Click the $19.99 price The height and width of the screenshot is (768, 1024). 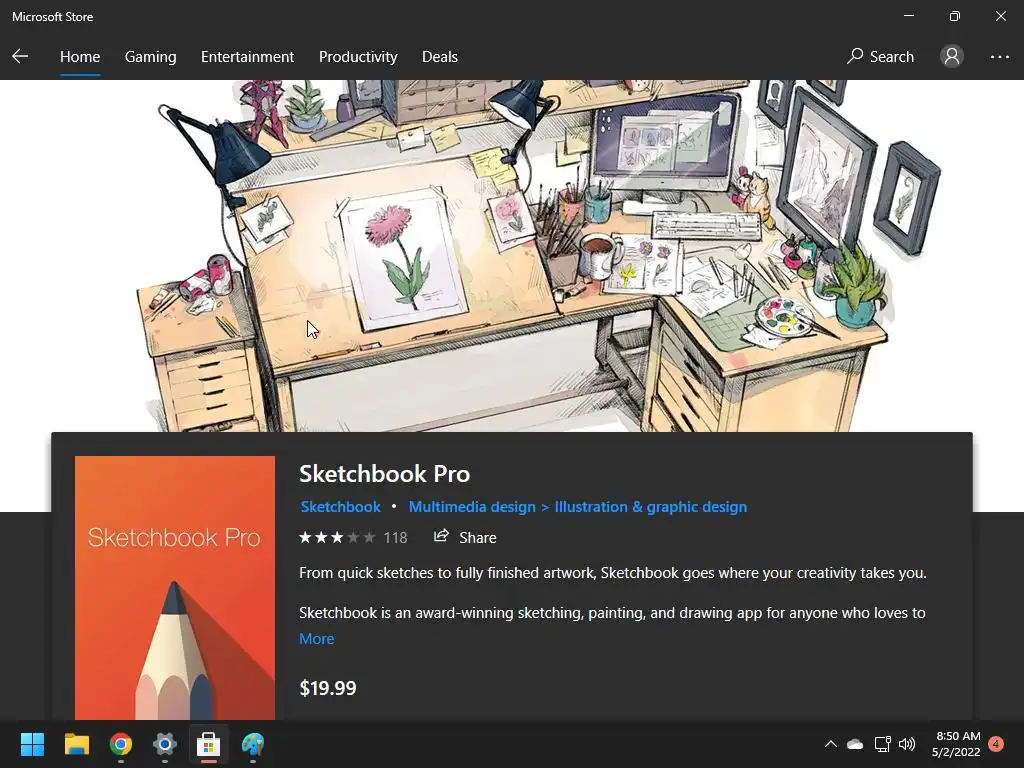click(328, 688)
